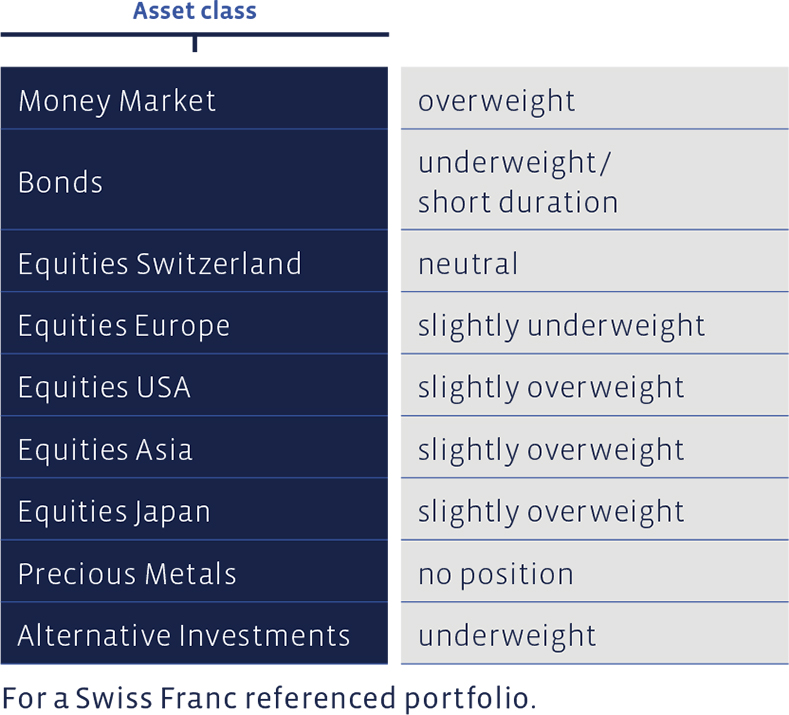
Task: Select the Precious Metals row
Action: tap(194, 571)
